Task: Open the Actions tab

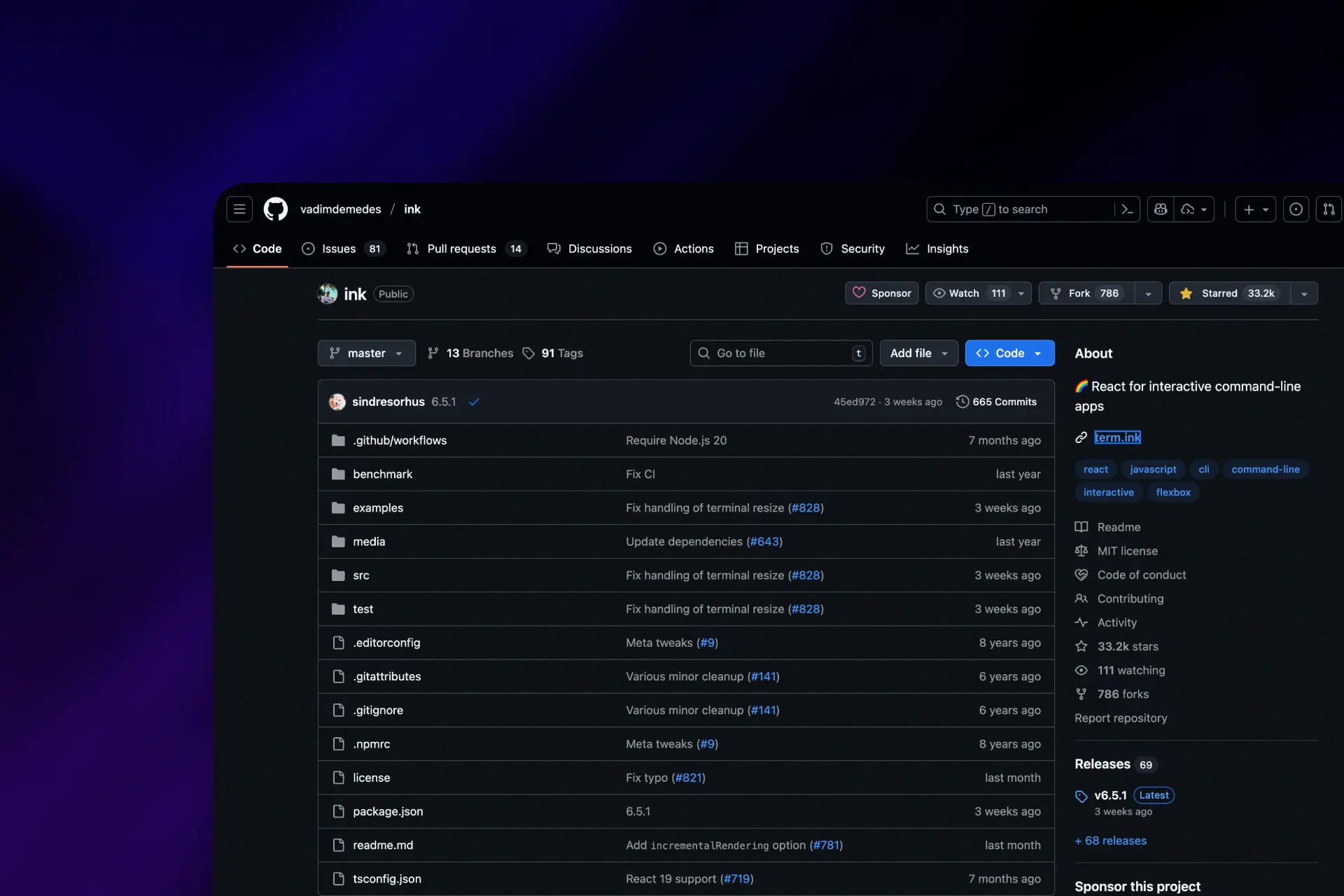Action: pyautogui.click(x=683, y=248)
